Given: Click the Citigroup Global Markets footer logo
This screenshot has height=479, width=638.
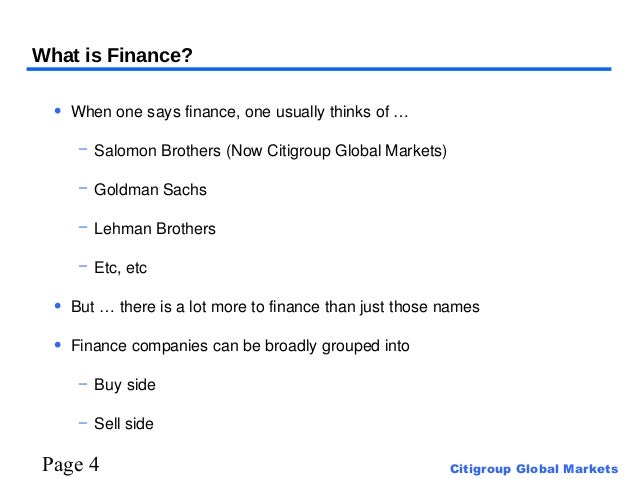Looking at the screenshot, I should (x=534, y=469).
